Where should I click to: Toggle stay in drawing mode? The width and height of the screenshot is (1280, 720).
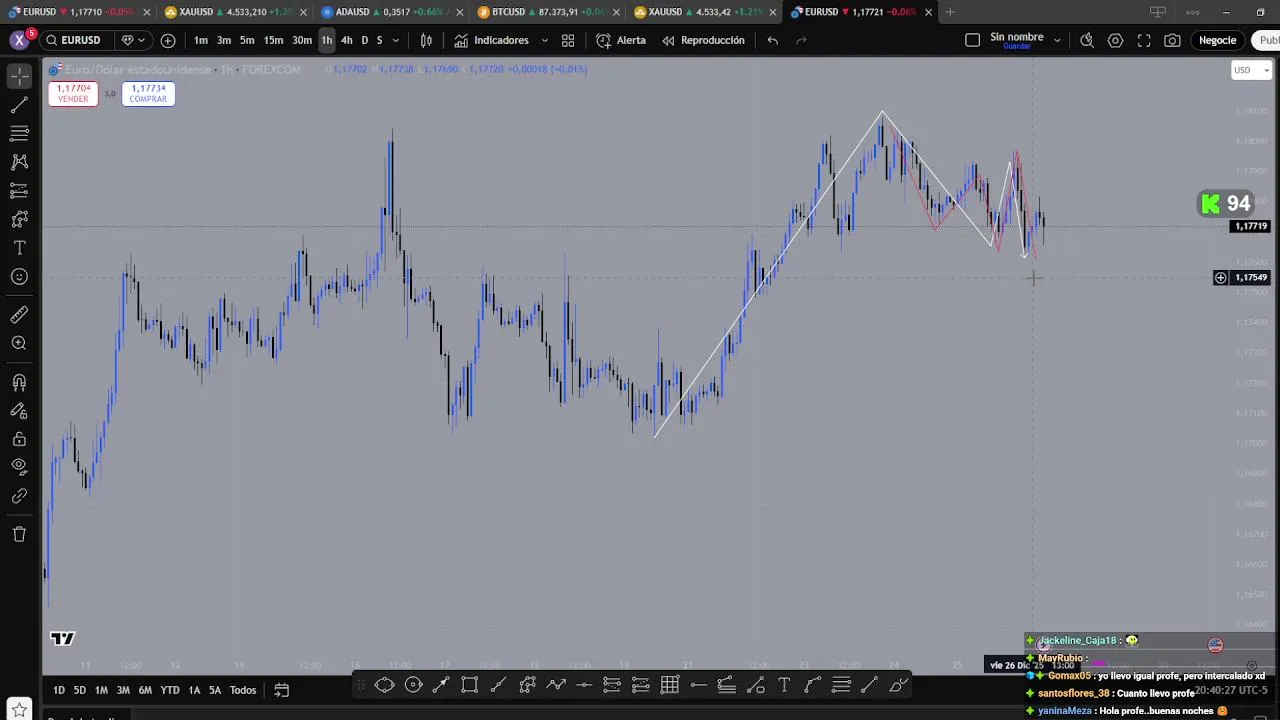tap(19, 410)
